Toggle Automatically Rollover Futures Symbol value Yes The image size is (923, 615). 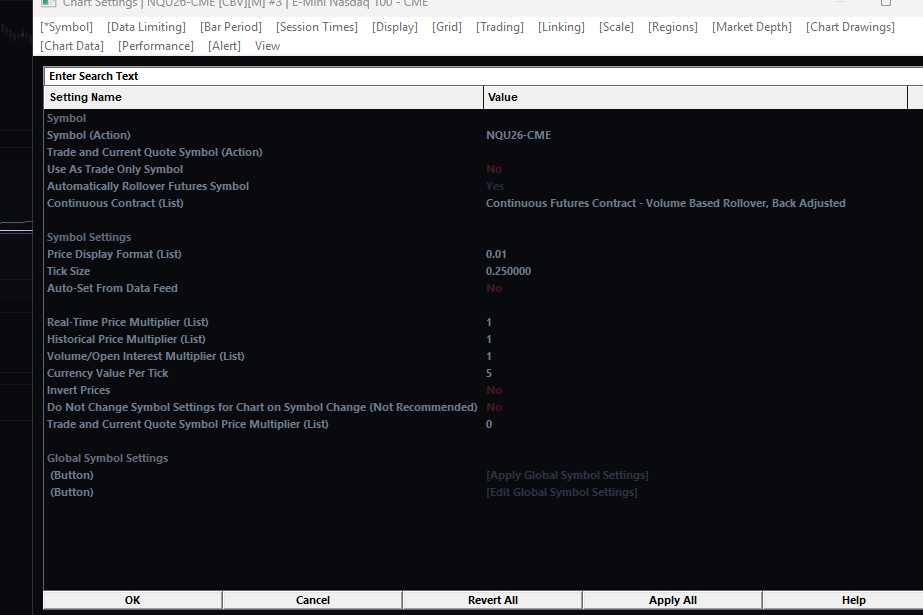tap(494, 187)
